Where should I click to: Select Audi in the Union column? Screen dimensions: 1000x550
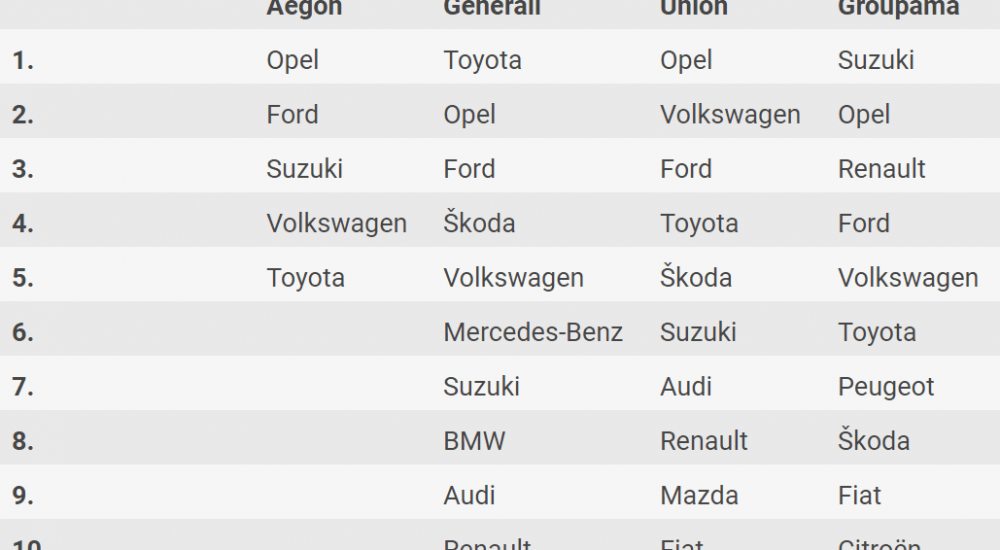coord(686,387)
